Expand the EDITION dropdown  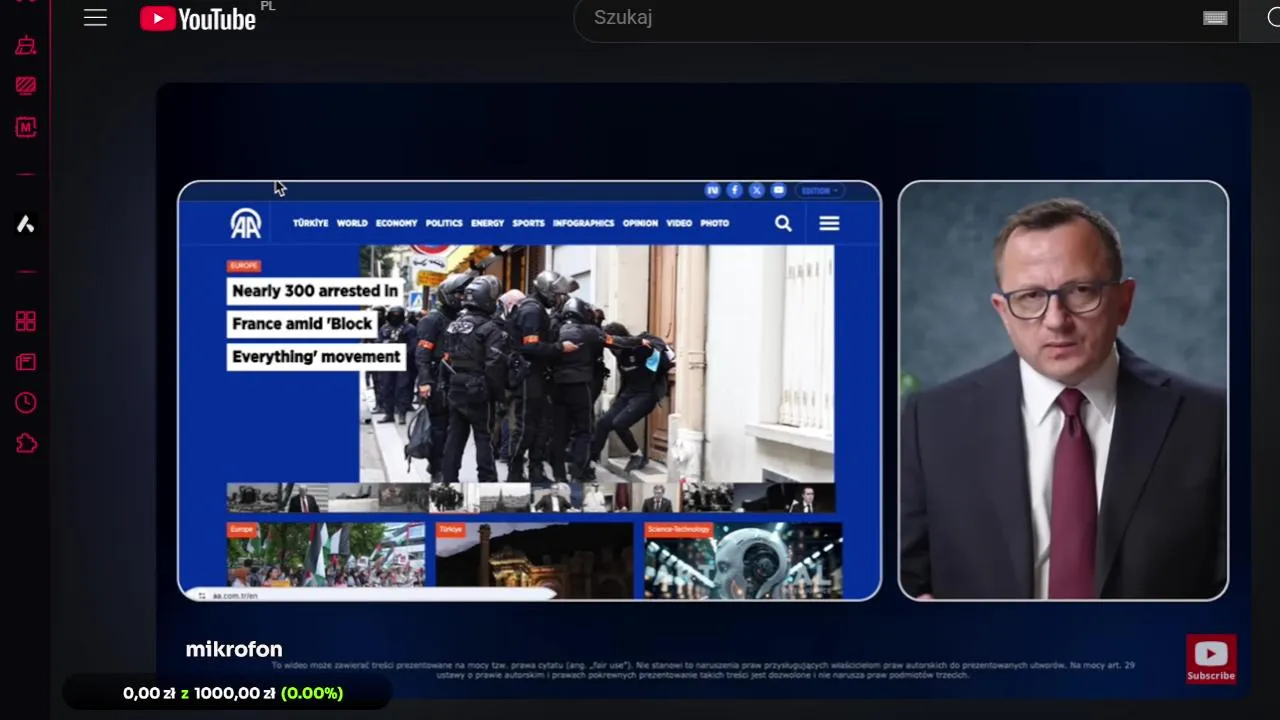pyautogui.click(x=821, y=190)
